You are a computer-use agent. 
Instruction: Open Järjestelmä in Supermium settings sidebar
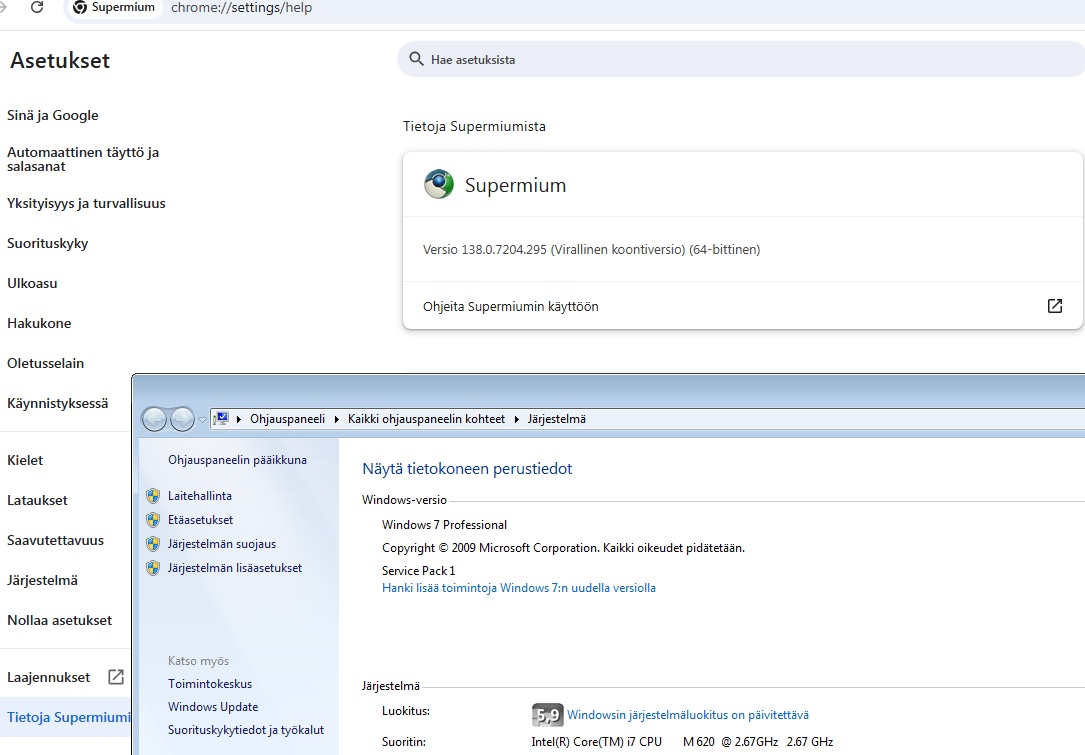[42, 581]
